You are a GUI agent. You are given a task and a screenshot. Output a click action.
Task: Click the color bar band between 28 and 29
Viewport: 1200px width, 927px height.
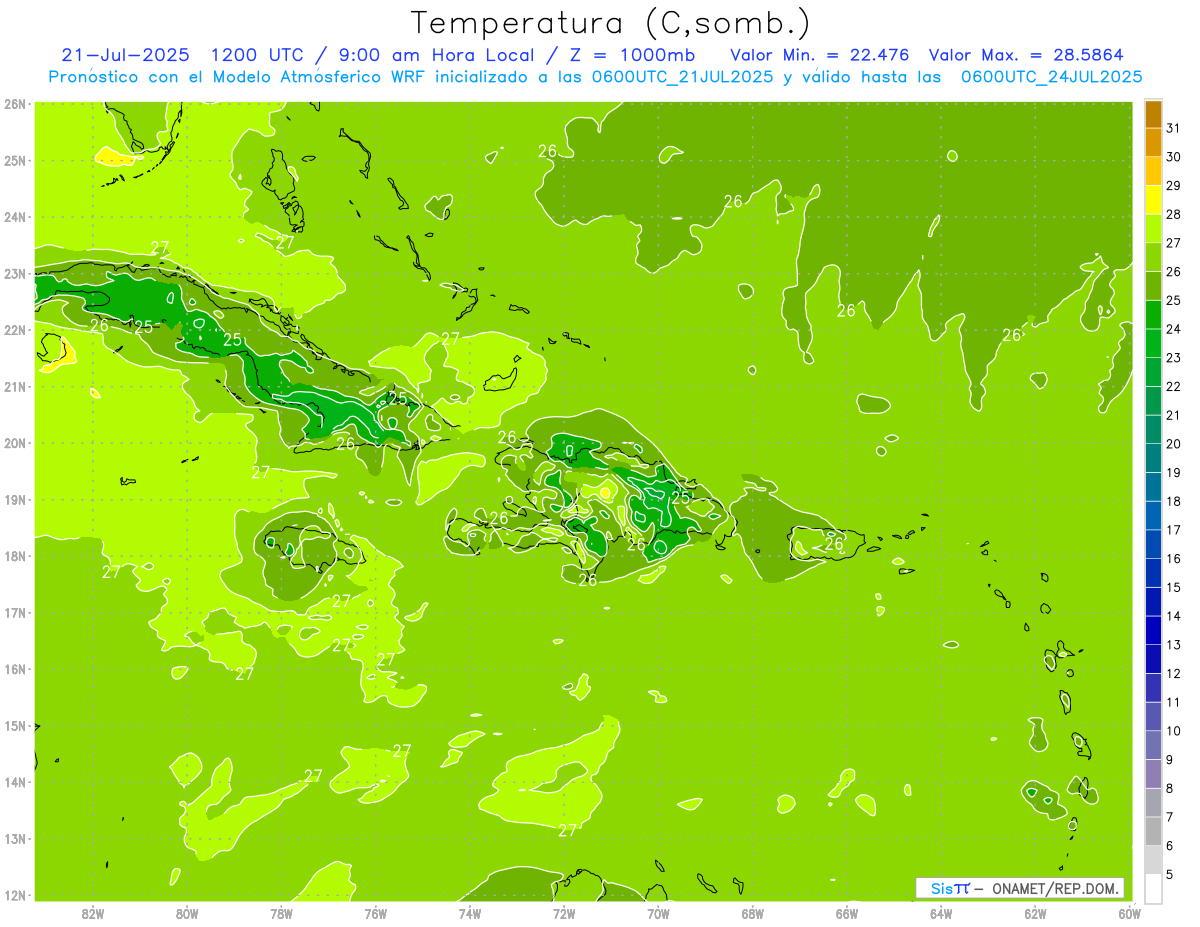(1154, 200)
